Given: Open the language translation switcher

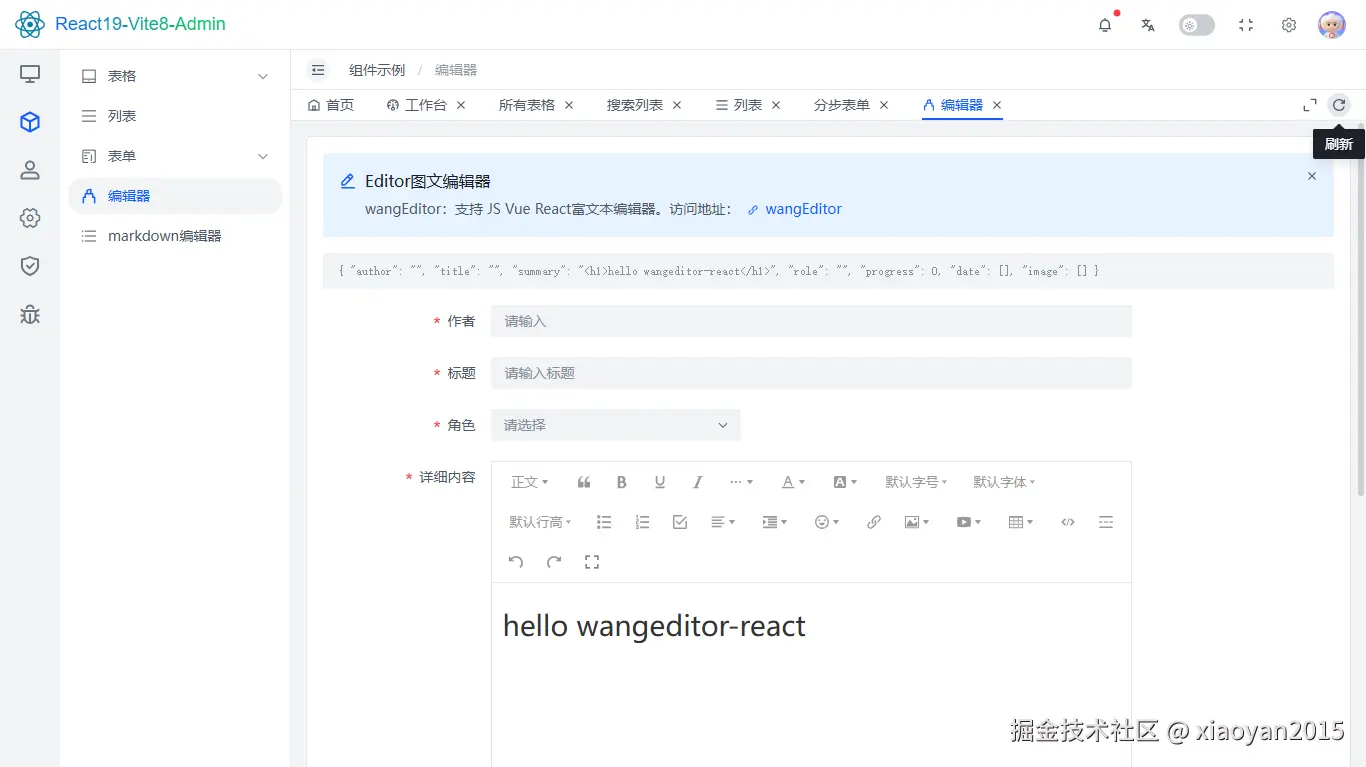Looking at the screenshot, I should coord(1148,25).
